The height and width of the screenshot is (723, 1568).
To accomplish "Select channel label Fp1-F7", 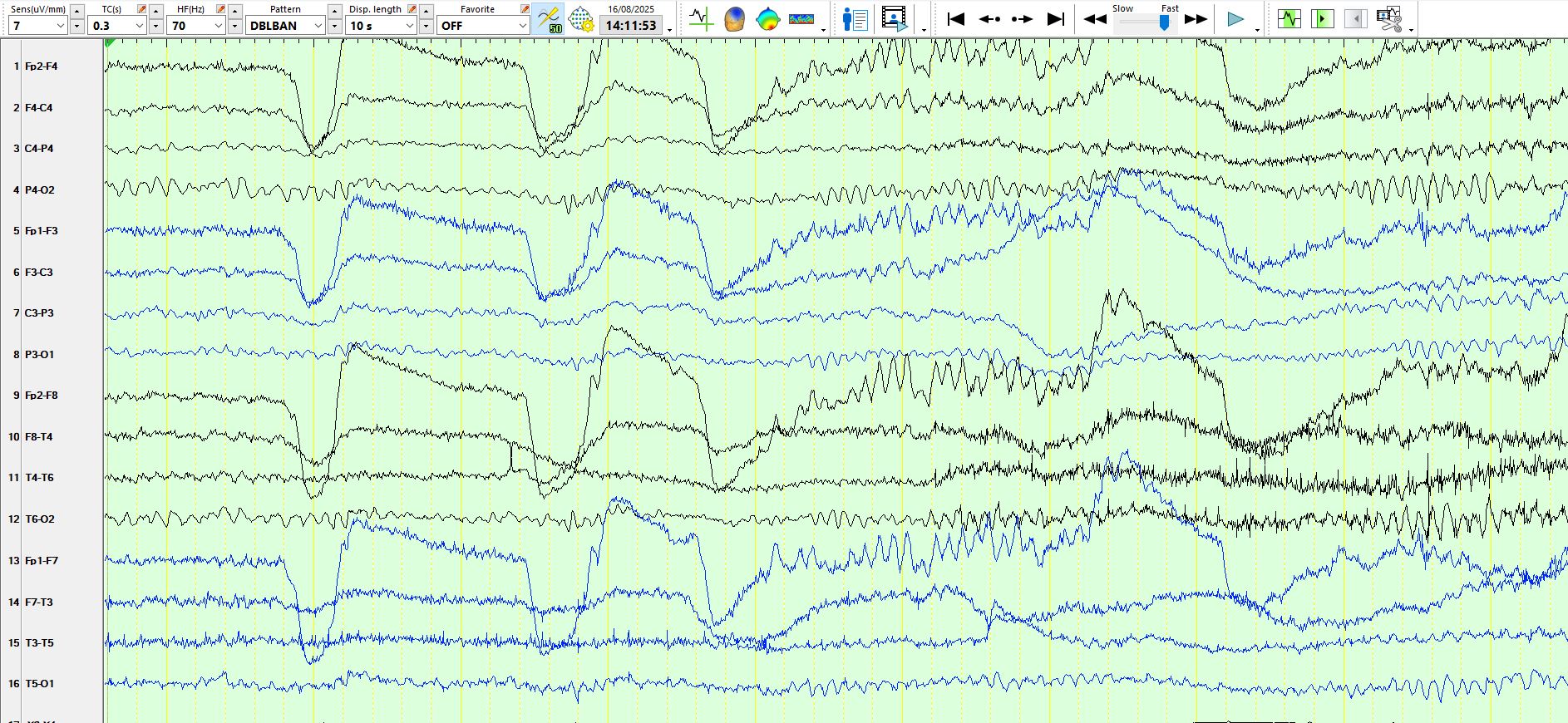I will pyautogui.click(x=42, y=561).
